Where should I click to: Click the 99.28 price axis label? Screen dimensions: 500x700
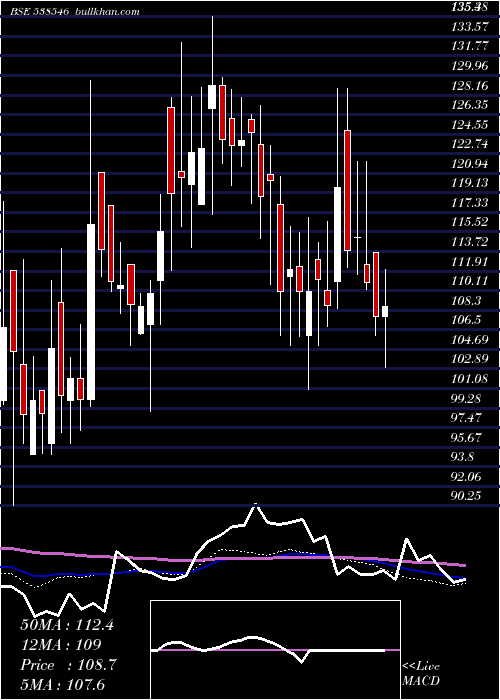point(467,398)
